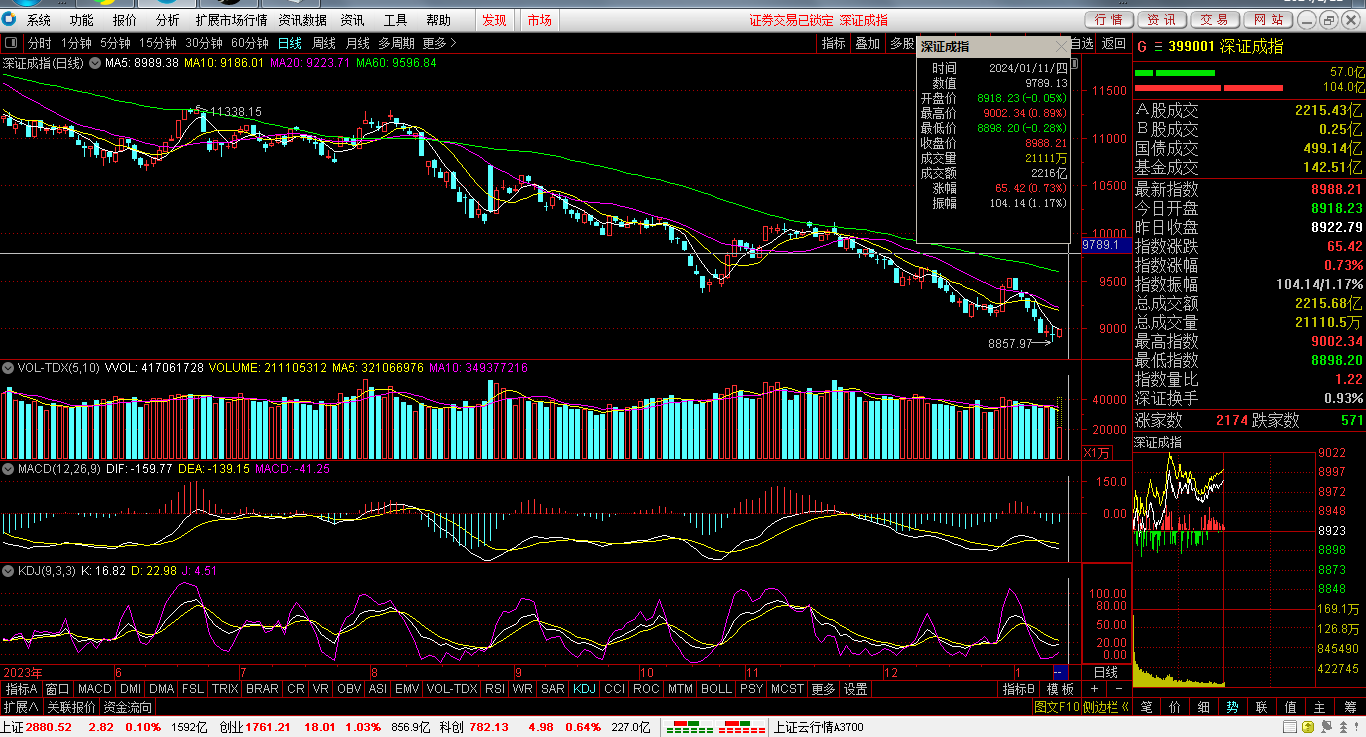Open the KDJ indicator dropdown arrow

[x=9, y=571]
